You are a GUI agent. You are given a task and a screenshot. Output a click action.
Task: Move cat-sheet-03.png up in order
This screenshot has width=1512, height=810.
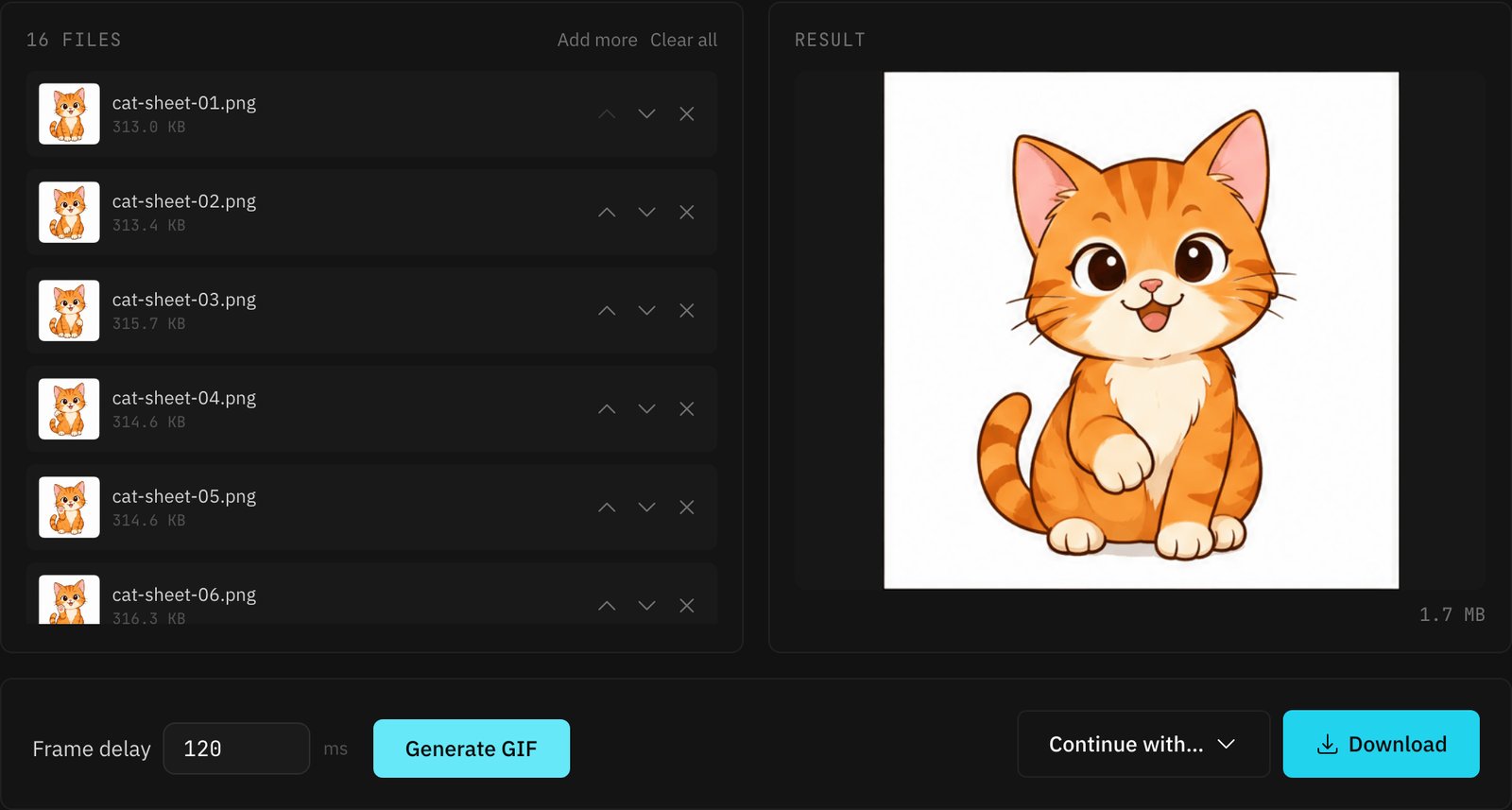(x=607, y=310)
